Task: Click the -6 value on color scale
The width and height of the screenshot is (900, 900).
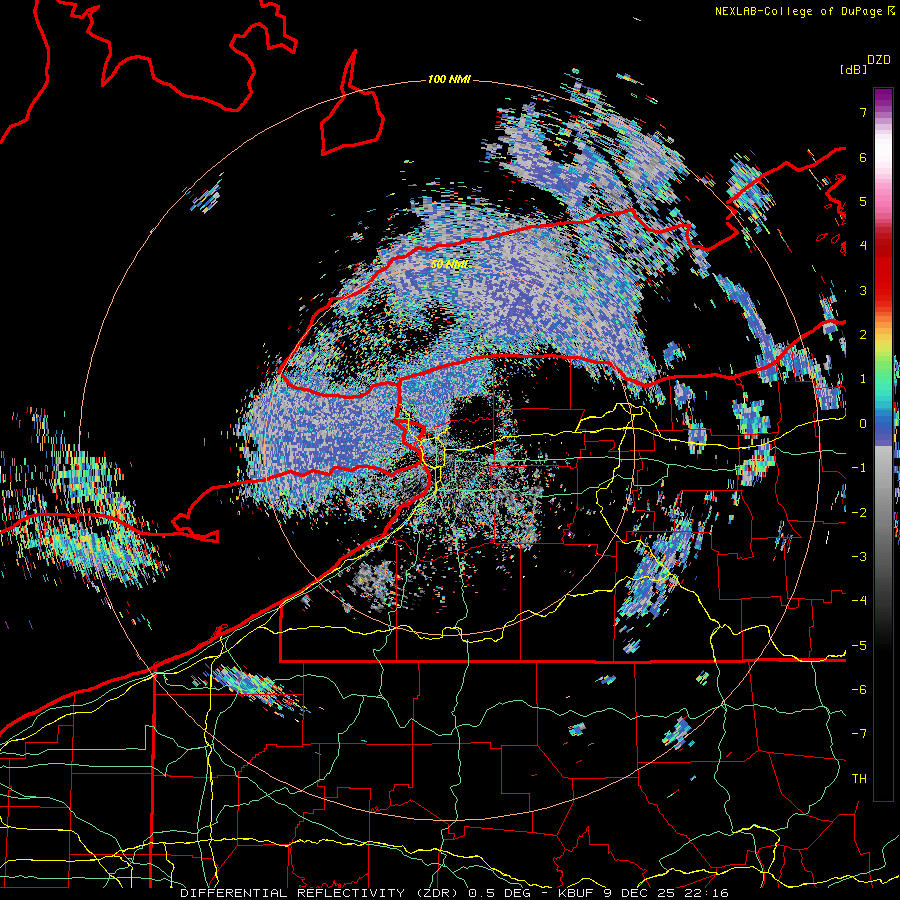Action: (859, 690)
